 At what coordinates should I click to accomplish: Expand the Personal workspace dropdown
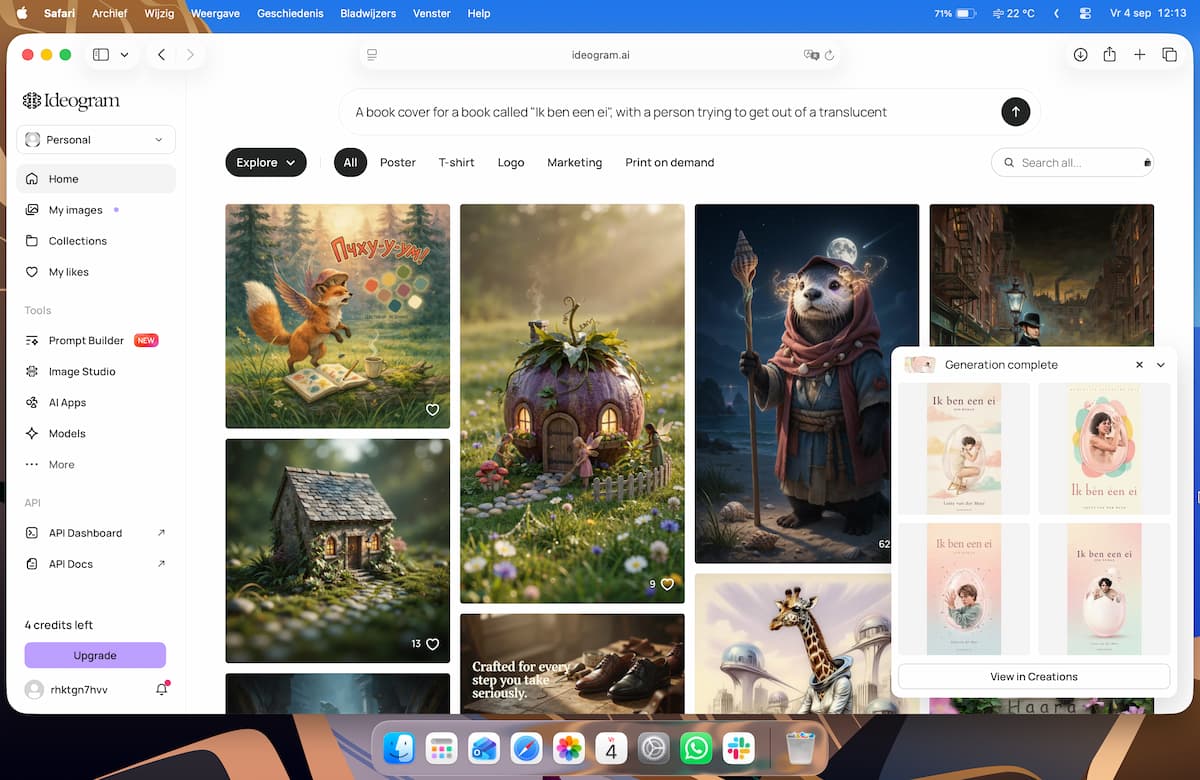click(96, 140)
